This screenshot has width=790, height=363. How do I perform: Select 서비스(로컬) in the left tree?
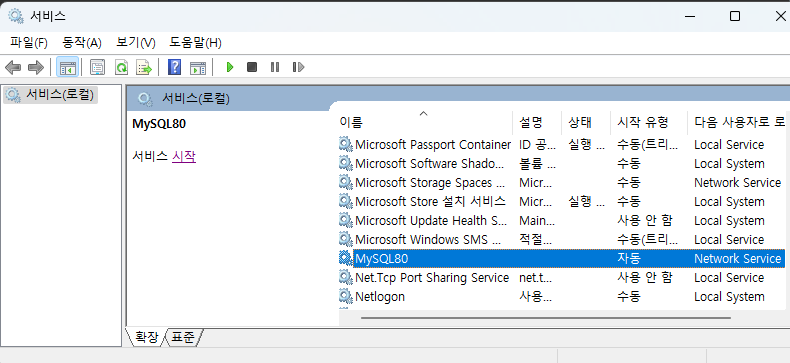coord(50,95)
